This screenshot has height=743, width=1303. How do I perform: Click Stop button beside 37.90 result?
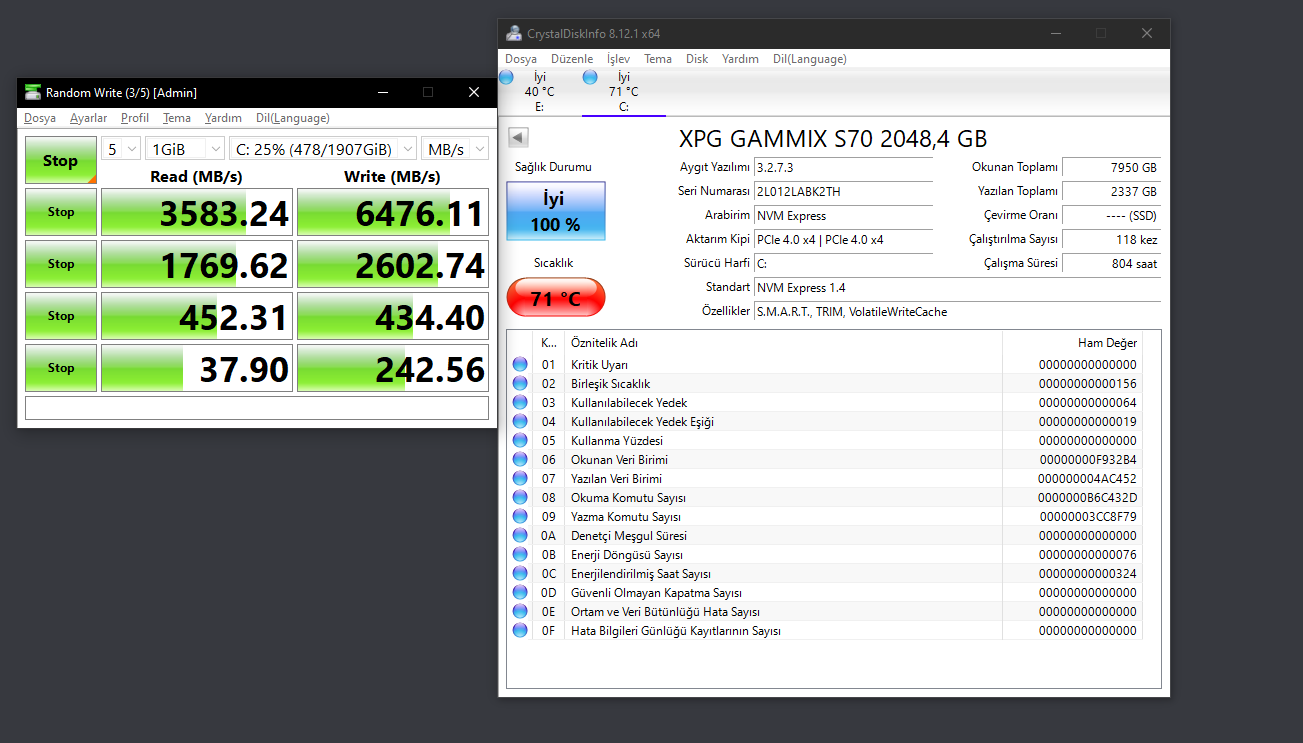pyautogui.click(x=61, y=368)
